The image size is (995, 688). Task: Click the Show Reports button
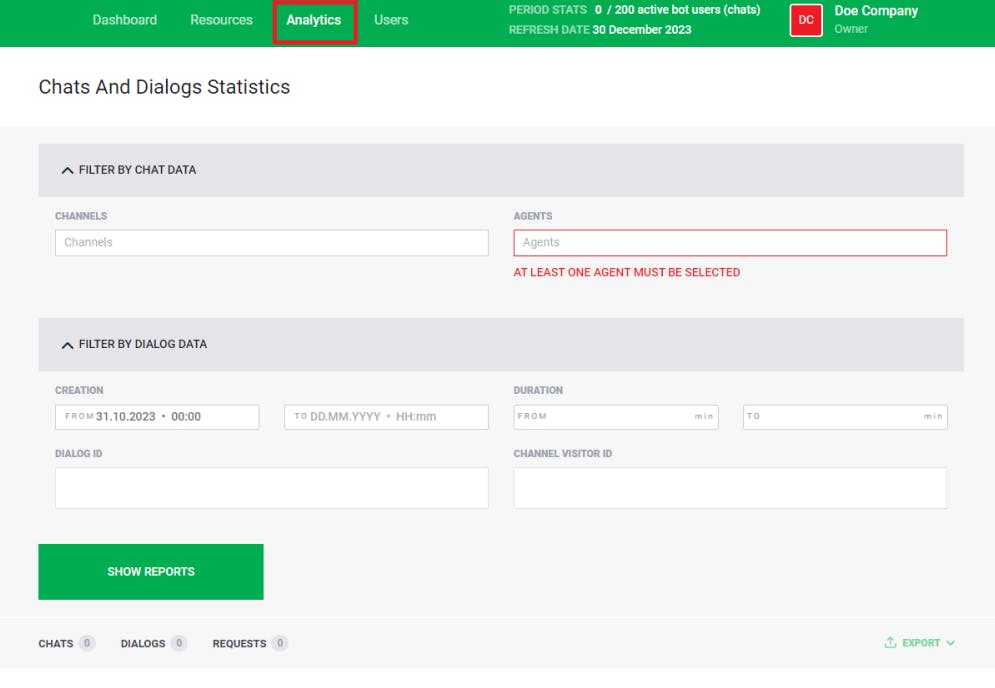pyautogui.click(x=150, y=571)
